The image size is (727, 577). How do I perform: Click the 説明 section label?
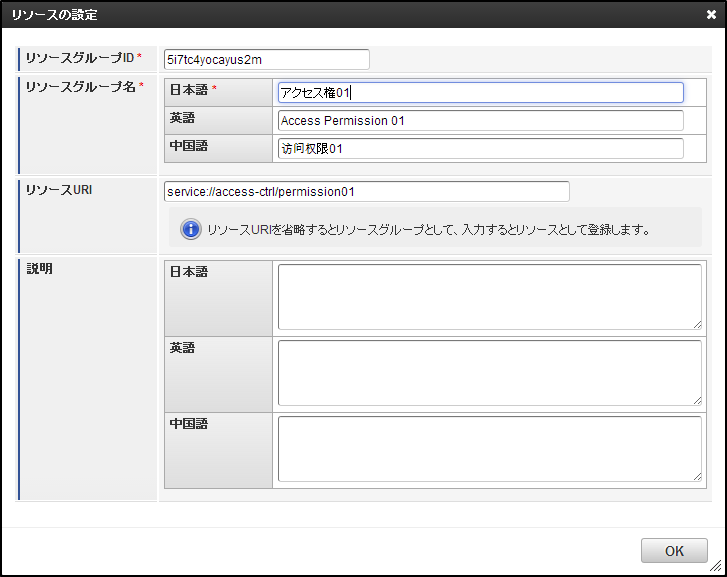coord(40,268)
